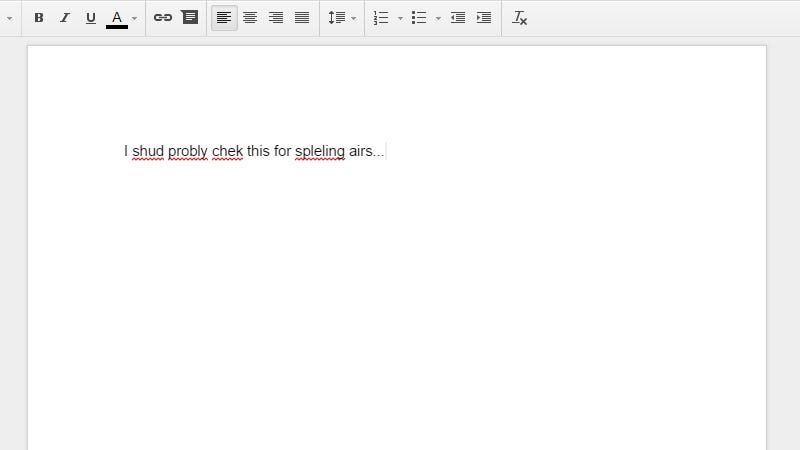Expand line spacing dropdown arrow
The height and width of the screenshot is (450, 800).
354,18
